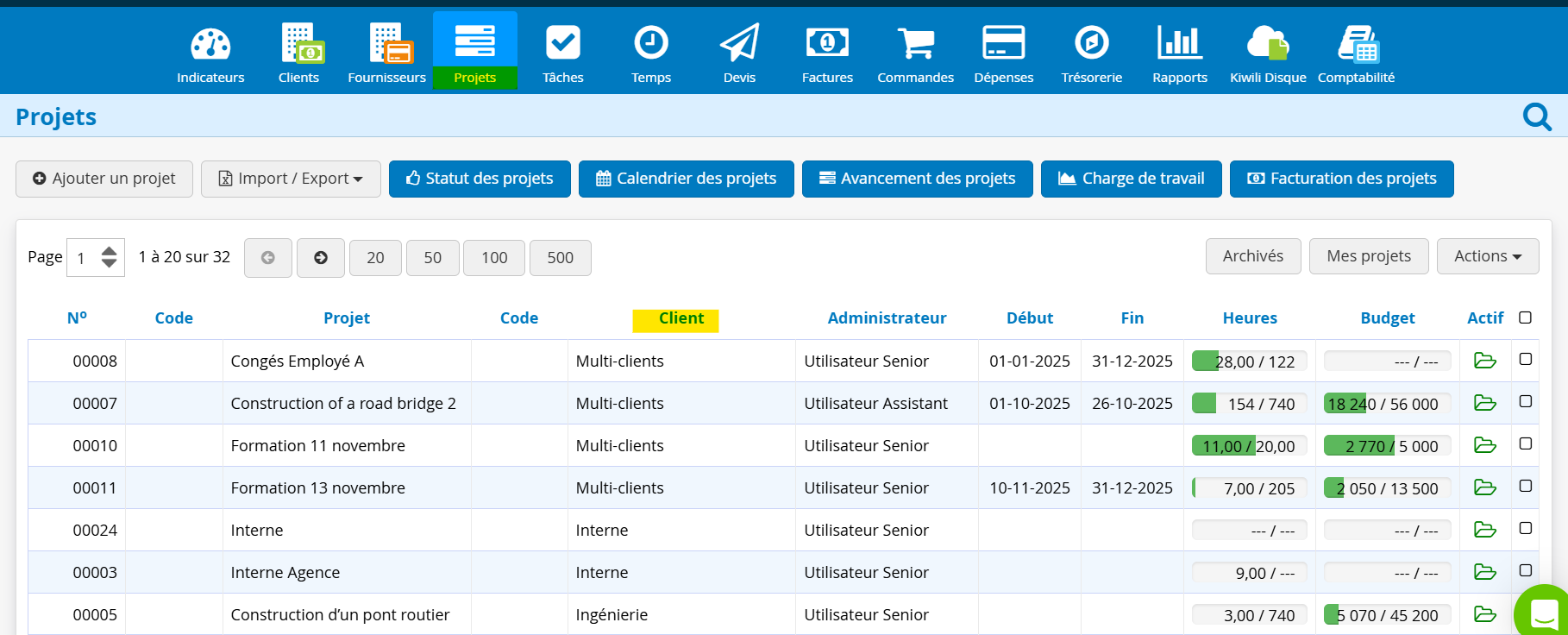Open folder icon for Congés Employé A
Viewport: 1568px width, 635px height.
(1484, 361)
